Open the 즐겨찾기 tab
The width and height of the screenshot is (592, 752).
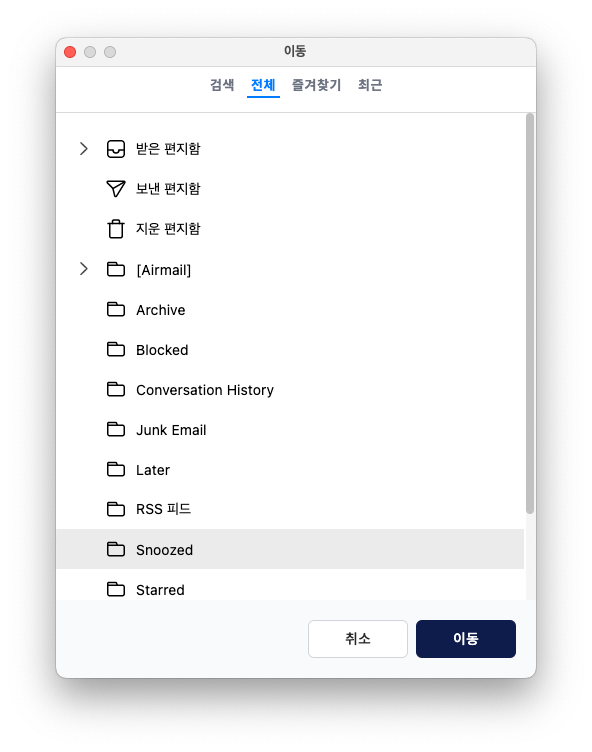click(316, 85)
